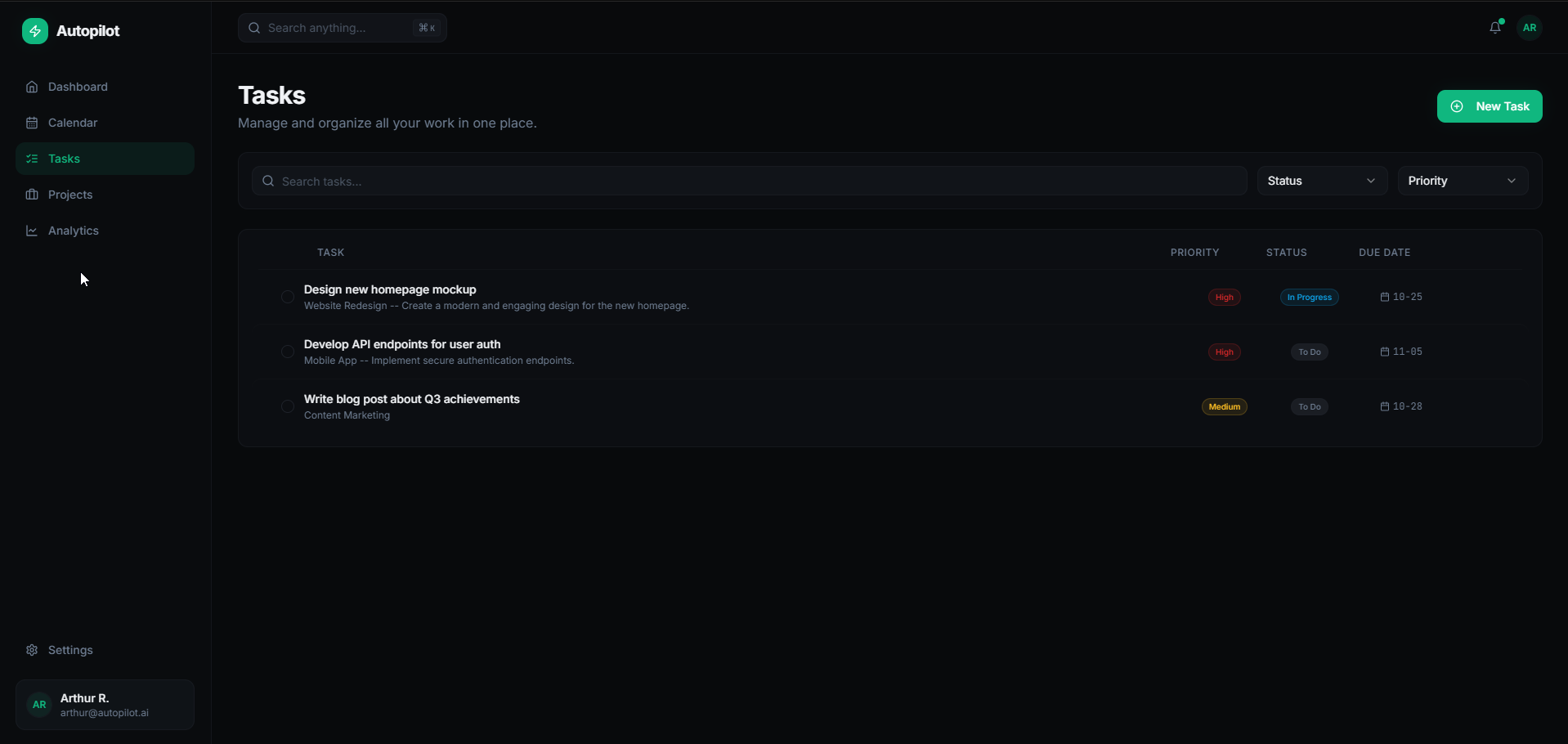Open 'Write blog post about Q3 achievements' task
The height and width of the screenshot is (744, 1568).
coord(412,399)
